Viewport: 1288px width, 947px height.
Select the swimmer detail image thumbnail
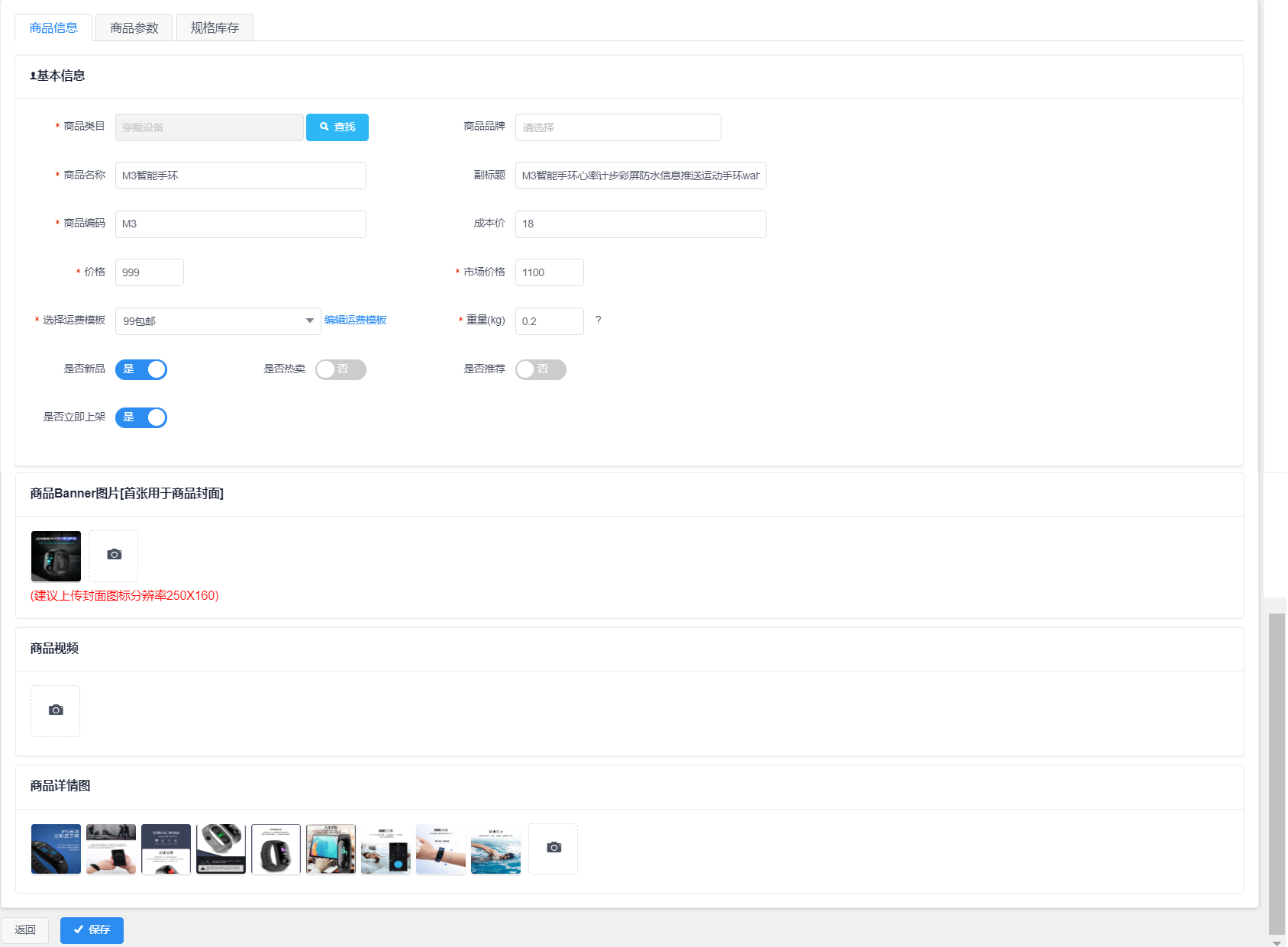(496, 849)
